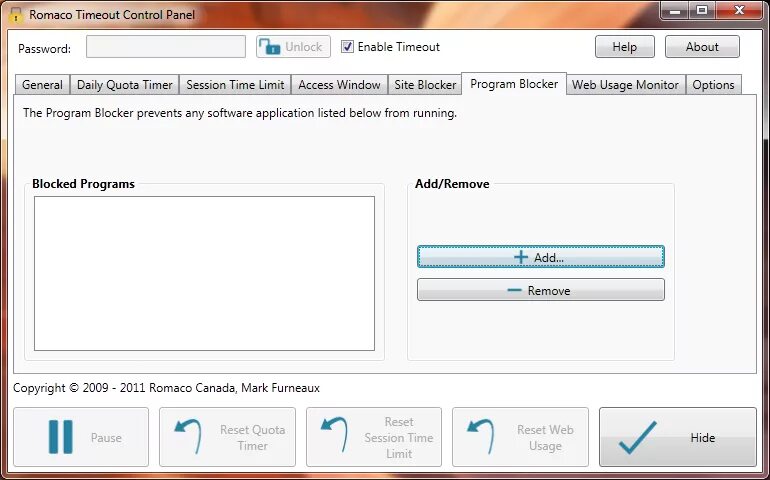Click inside the Blocked Programs list box

(x=204, y=274)
